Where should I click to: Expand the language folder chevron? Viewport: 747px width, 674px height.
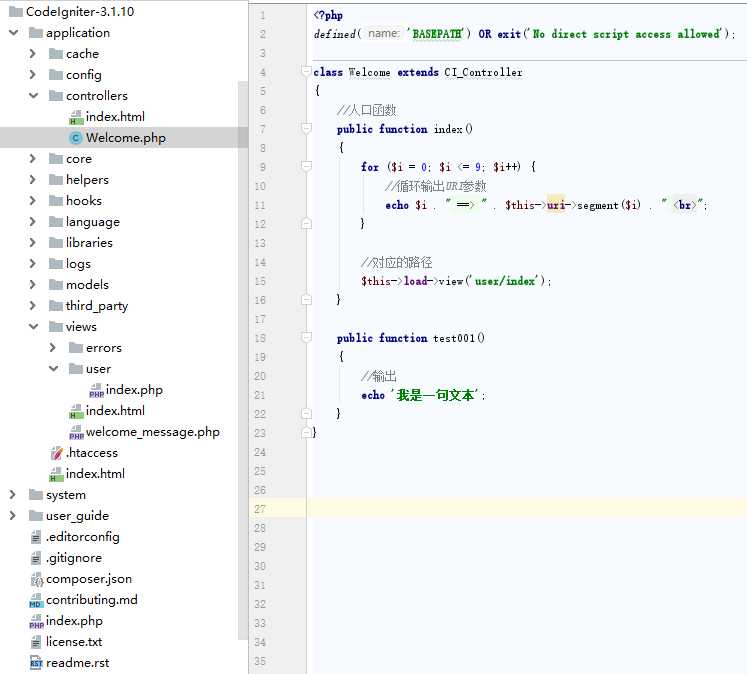tap(32, 221)
